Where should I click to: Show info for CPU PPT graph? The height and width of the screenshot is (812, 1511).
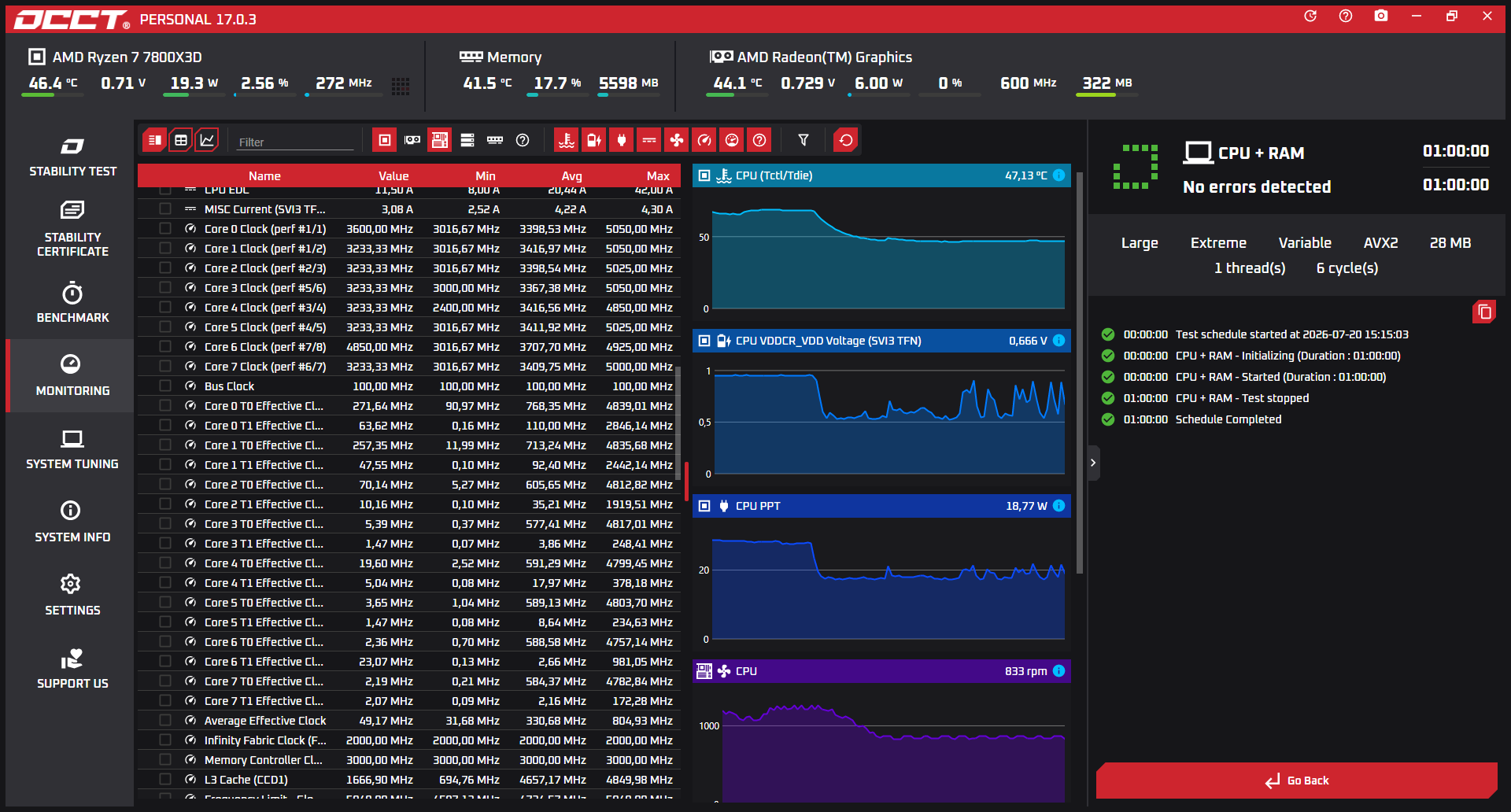pyautogui.click(x=1059, y=506)
